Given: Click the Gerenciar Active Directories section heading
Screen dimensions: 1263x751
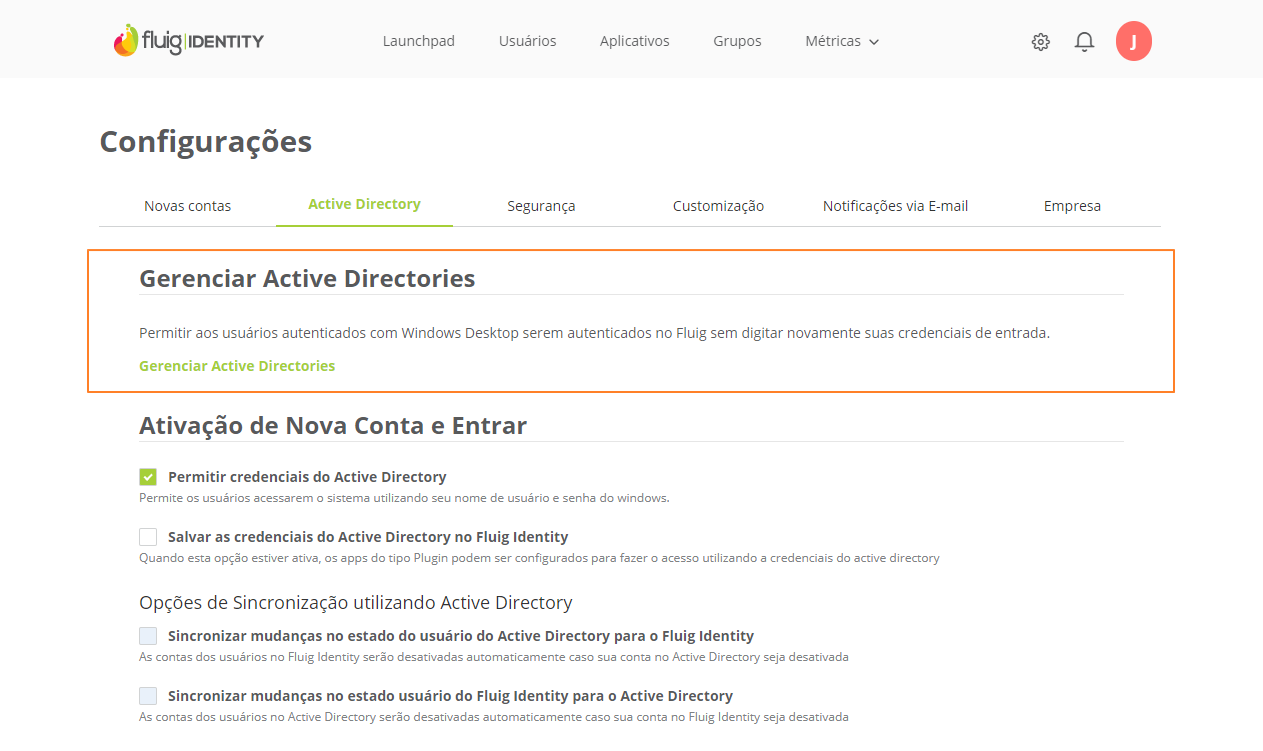Looking at the screenshot, I should point(307,278).
